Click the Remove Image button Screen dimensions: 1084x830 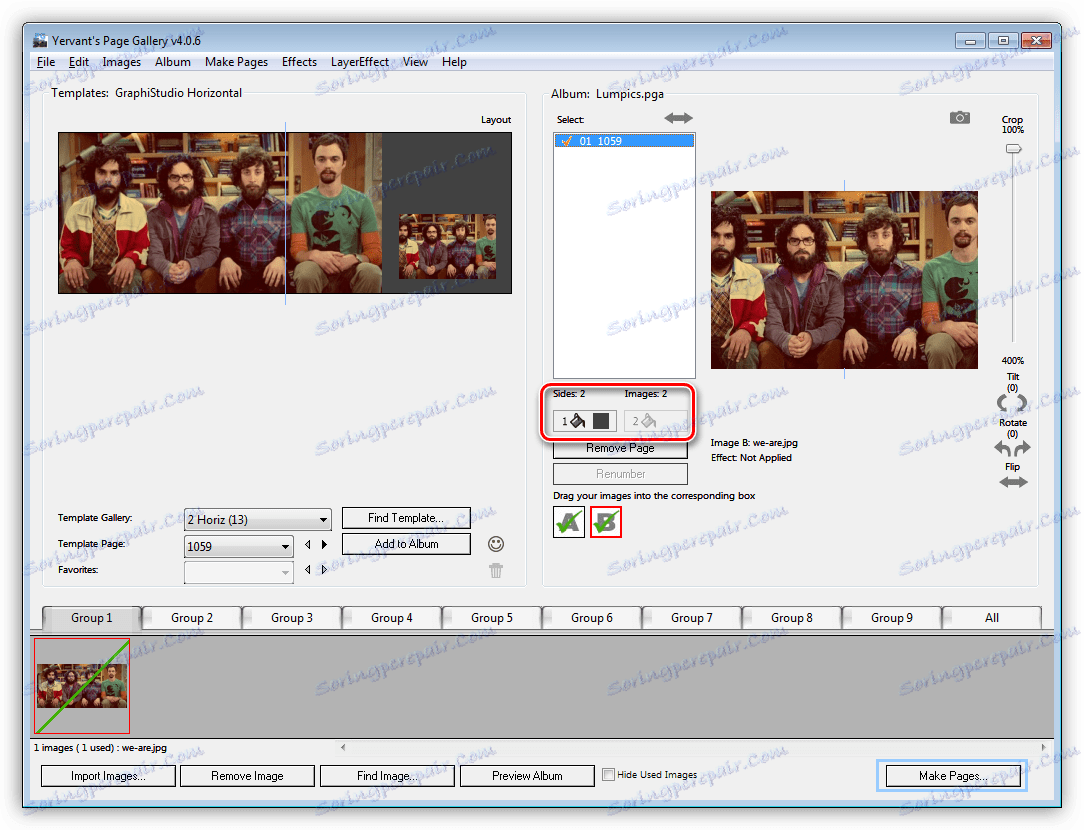click(247, 776)
